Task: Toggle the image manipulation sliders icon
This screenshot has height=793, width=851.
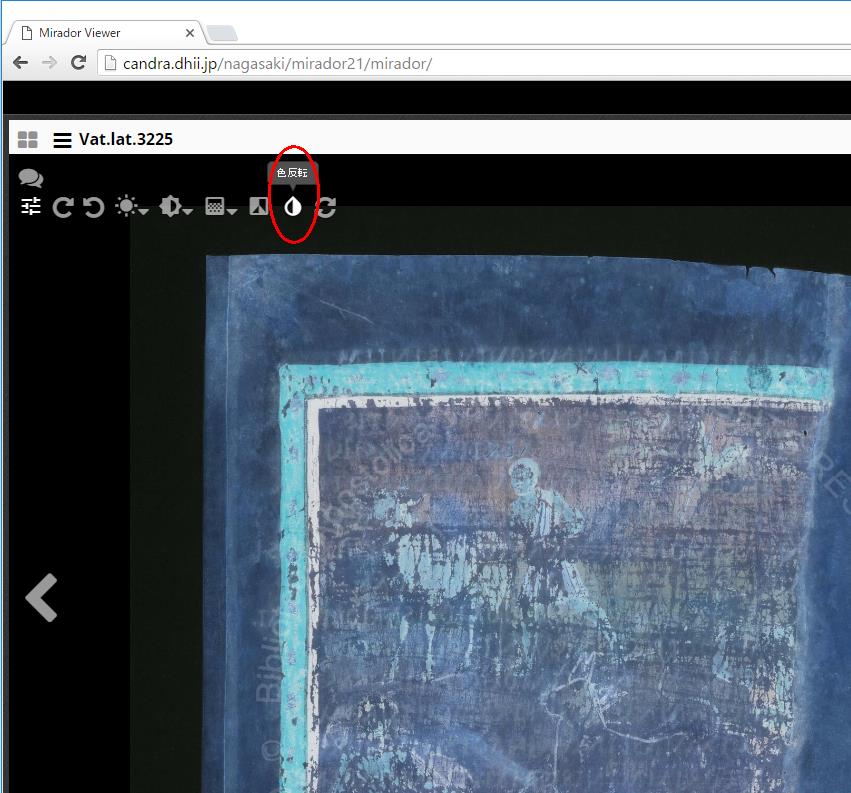Action: (31, 206)
